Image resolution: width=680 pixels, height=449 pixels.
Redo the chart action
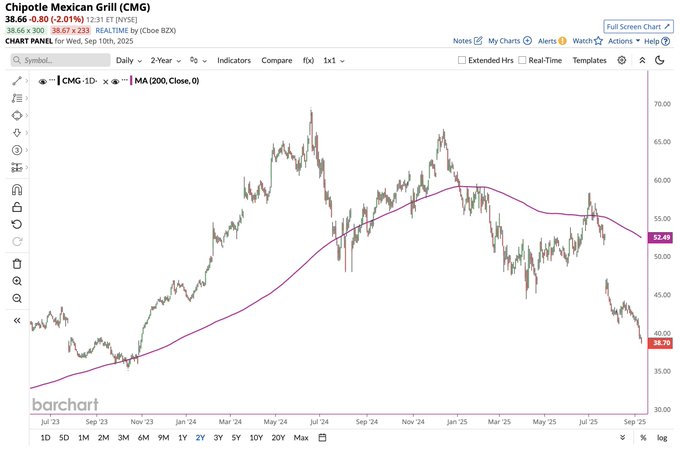17,242
